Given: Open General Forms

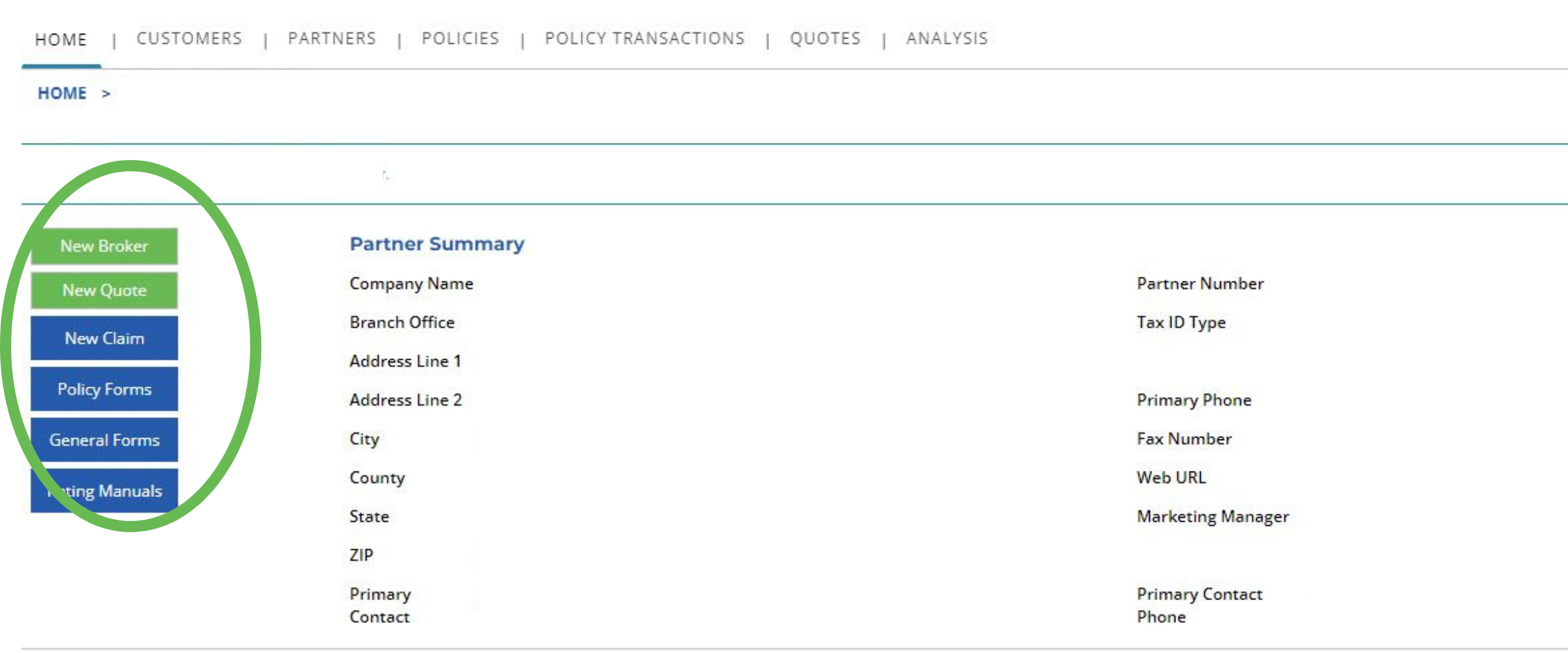Looking at the screenshot, I should coord(105,440).
